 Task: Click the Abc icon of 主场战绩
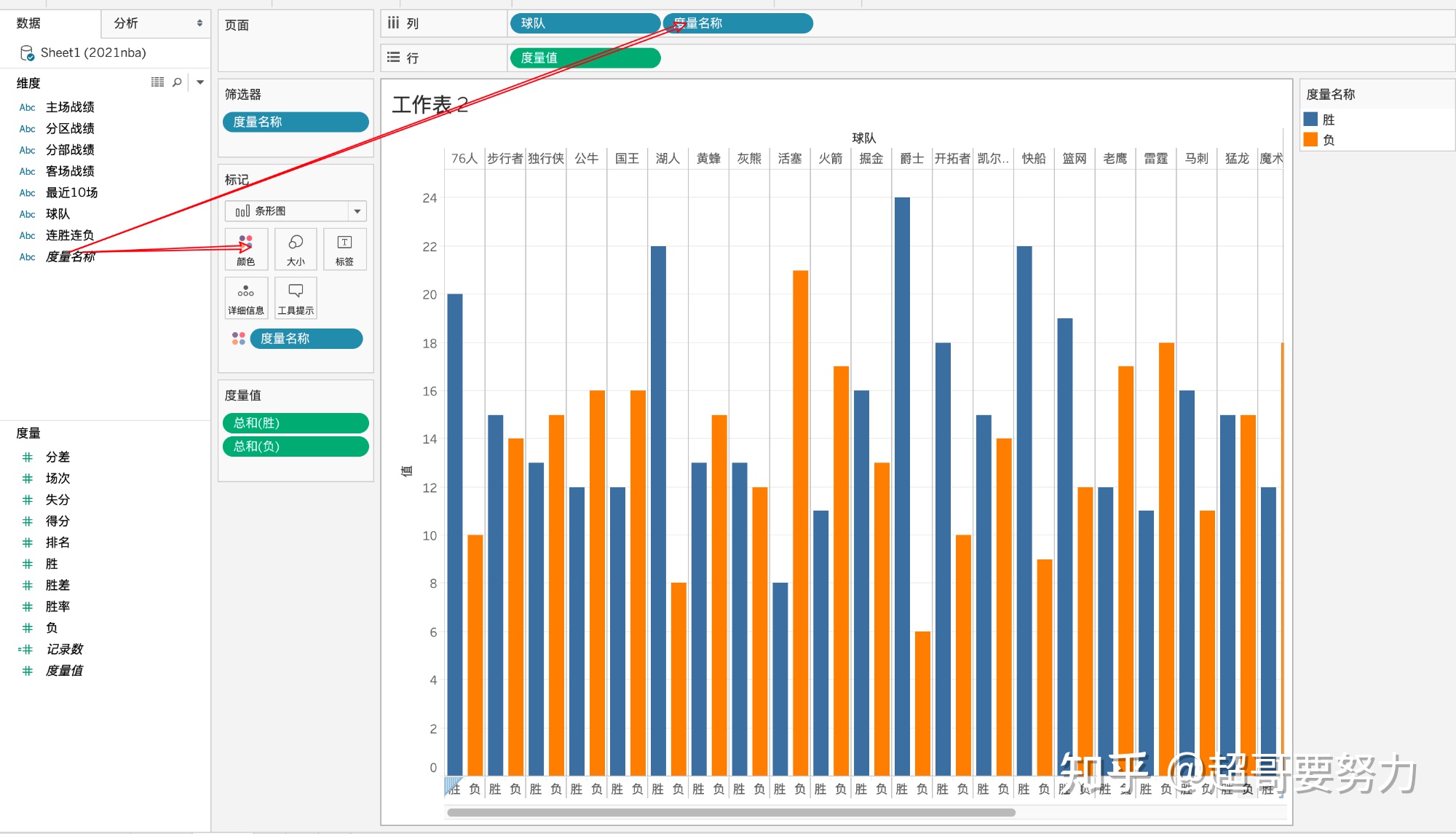coord(27,107)
